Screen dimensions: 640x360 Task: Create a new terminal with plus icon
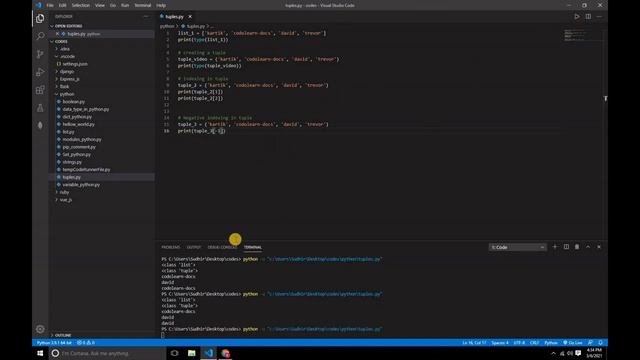pyautogui.click(x=555, y=247)
